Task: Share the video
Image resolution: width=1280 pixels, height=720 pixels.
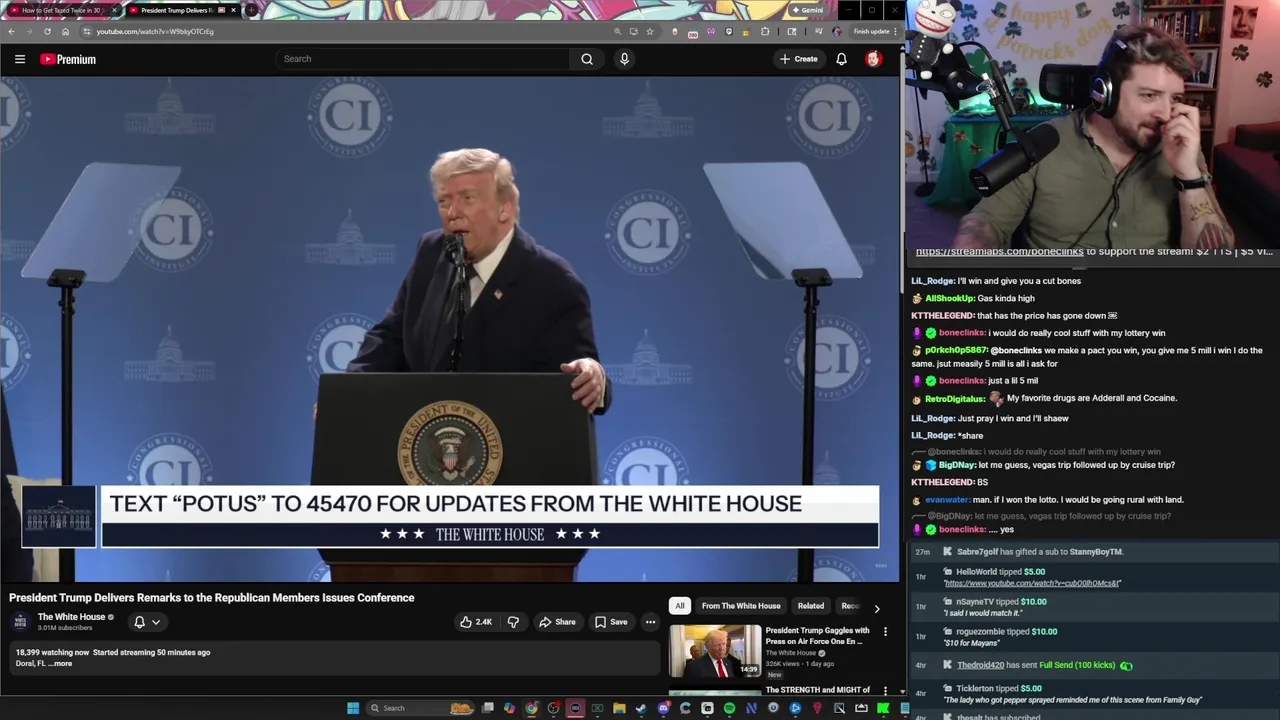Action: tap(557, 622)
